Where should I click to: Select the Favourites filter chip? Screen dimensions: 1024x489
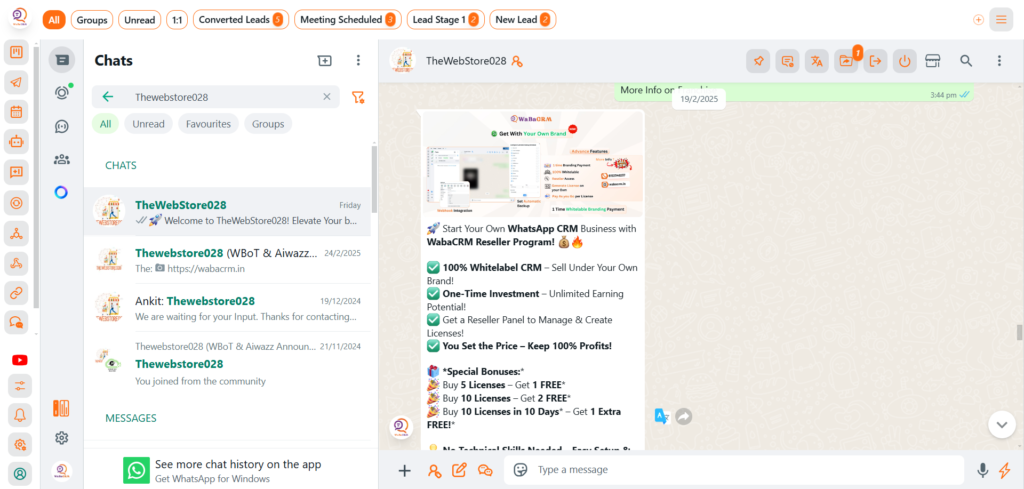(208, 124)
